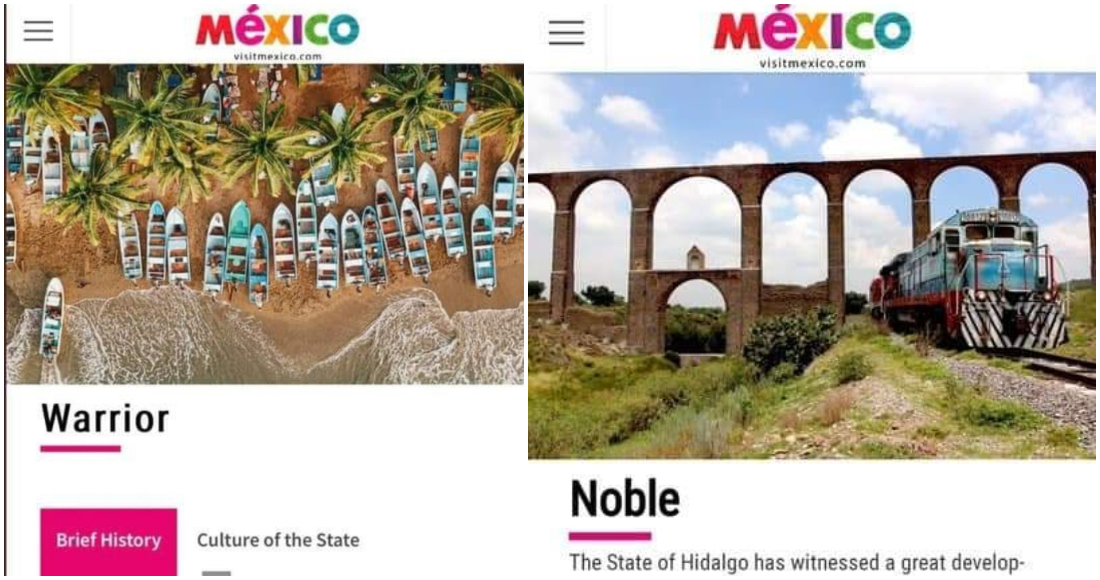
Task: Click the pink underline beneath Warrior
Action: click(80, 449)
